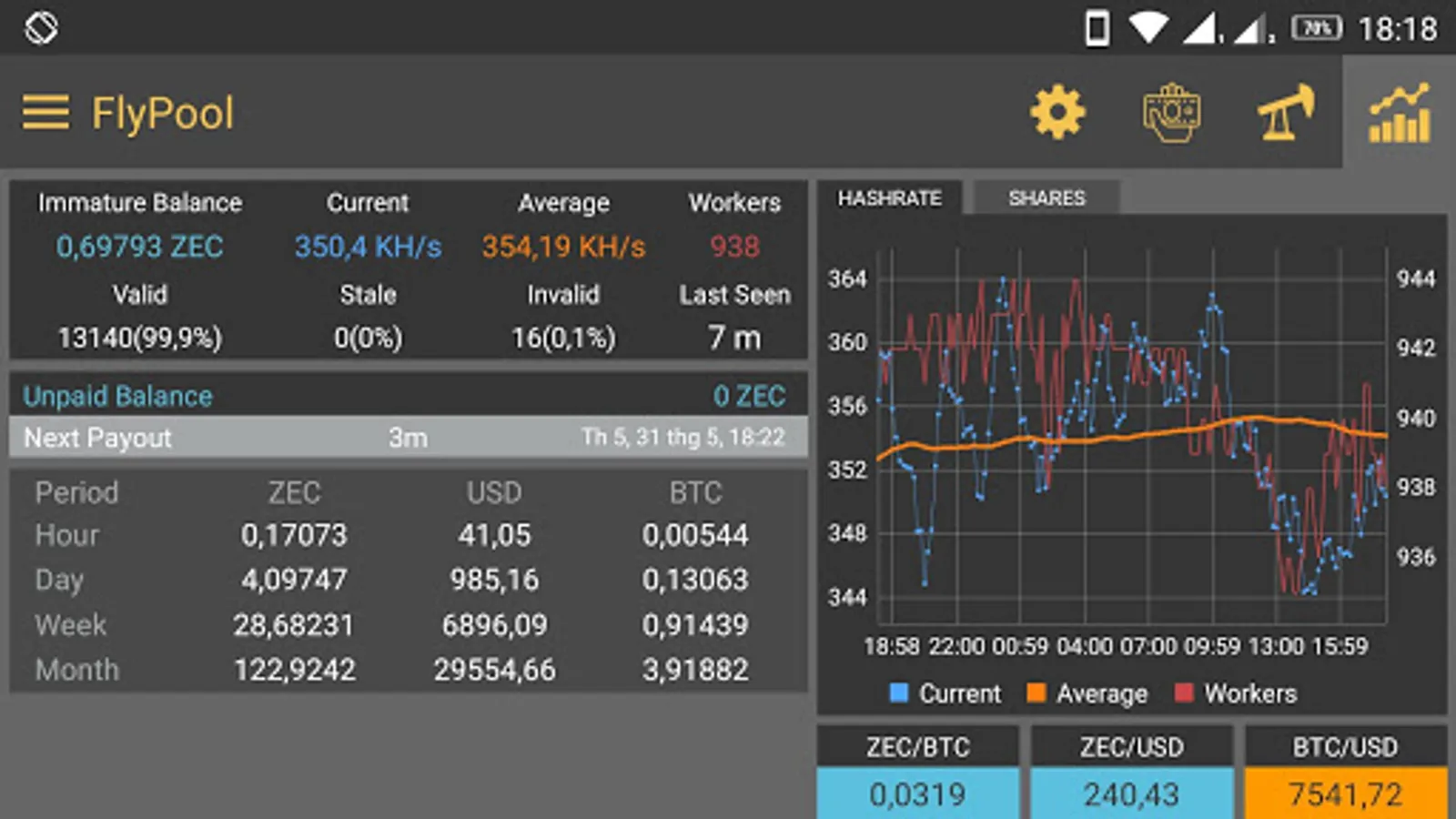This screenshot has width=1456, height=819.
Task: Tap stale shares value 0(0%)
Action: 368,338
